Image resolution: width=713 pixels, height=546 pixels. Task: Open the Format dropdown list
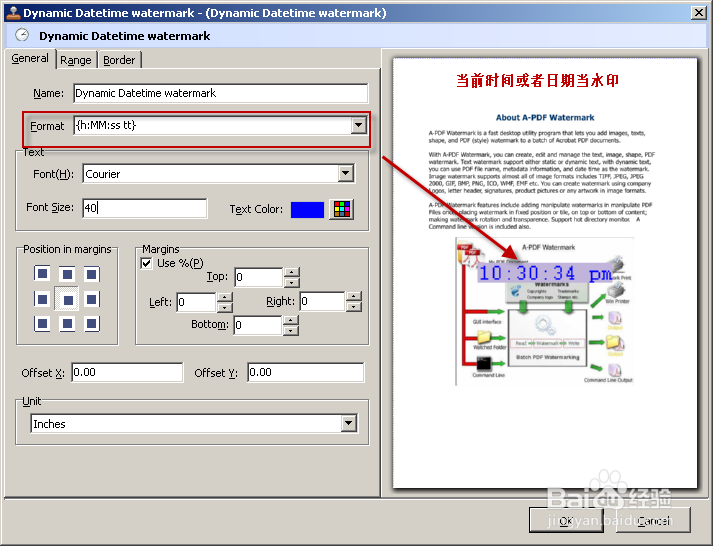pos(359,125)
